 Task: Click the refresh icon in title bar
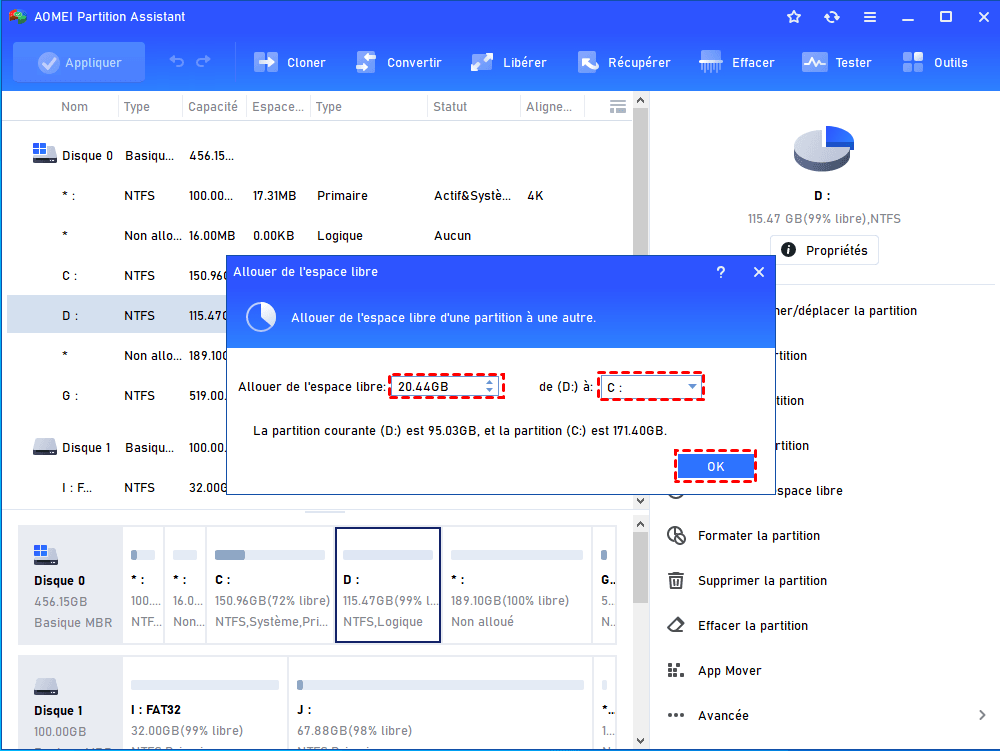(x=832, y=17)
